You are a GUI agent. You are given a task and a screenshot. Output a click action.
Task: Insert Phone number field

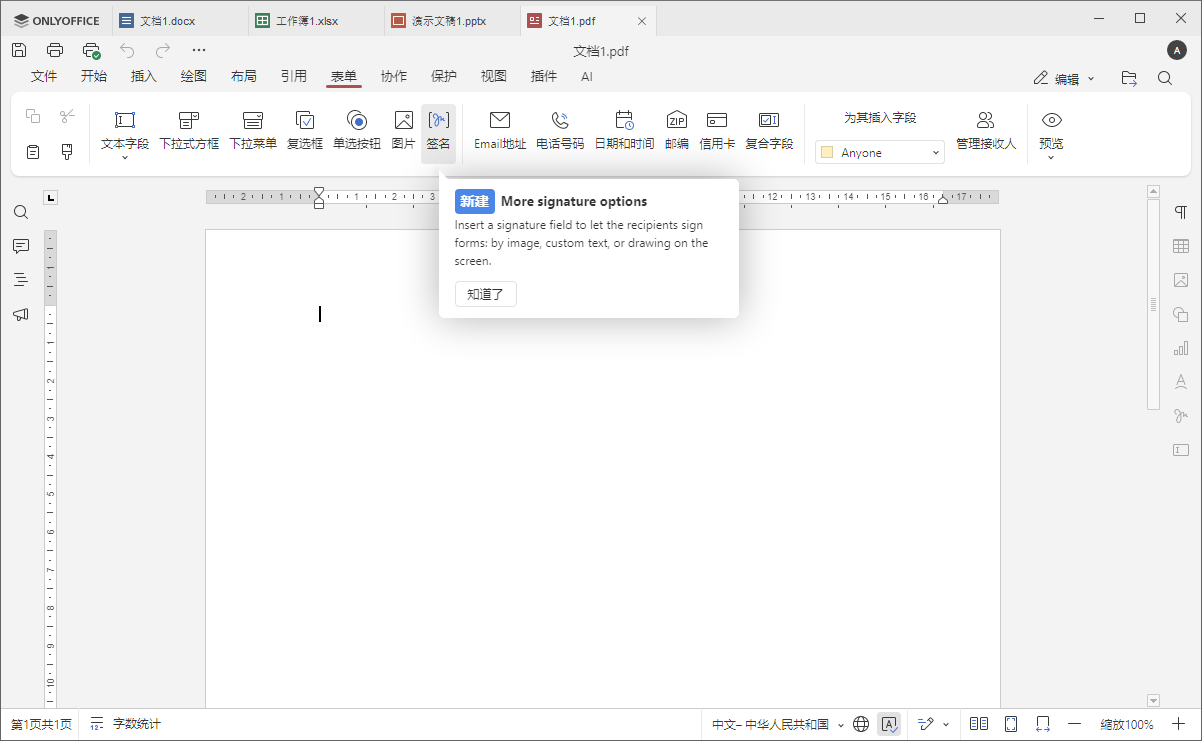560,131
